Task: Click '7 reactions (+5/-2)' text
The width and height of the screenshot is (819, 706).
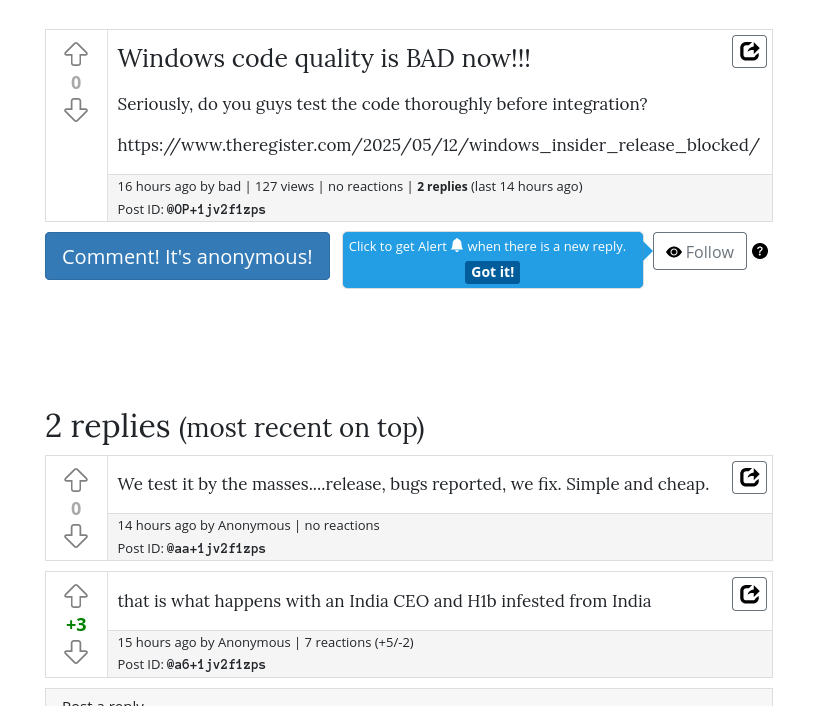Action: [359, 642]
